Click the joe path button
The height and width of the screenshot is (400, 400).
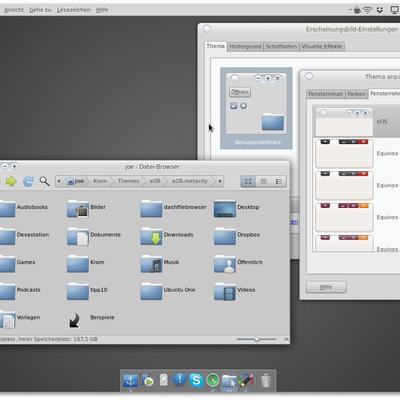(76, 181)
